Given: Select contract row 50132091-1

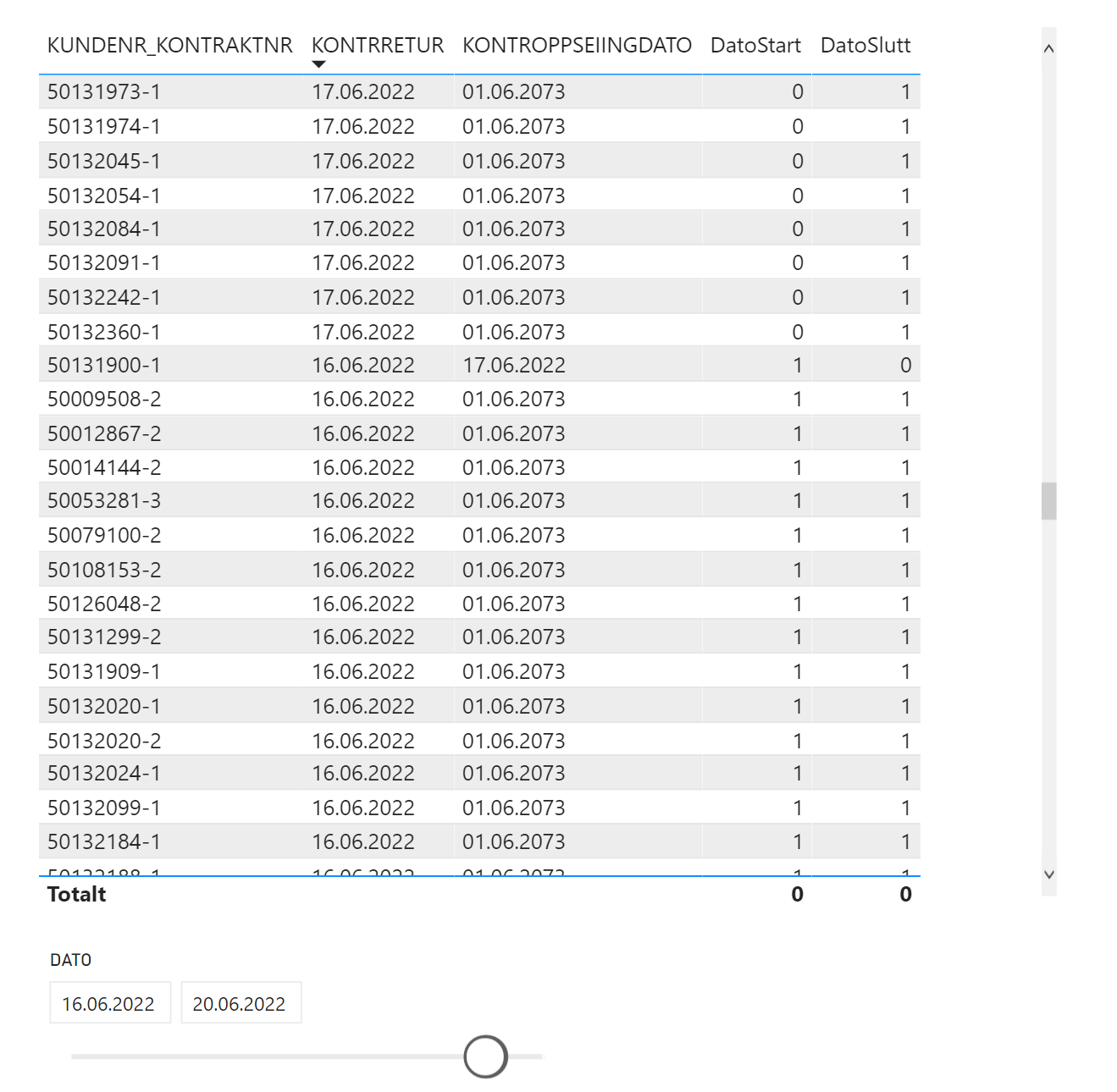Looking at the screenshot, I should (x=479, y=262).
